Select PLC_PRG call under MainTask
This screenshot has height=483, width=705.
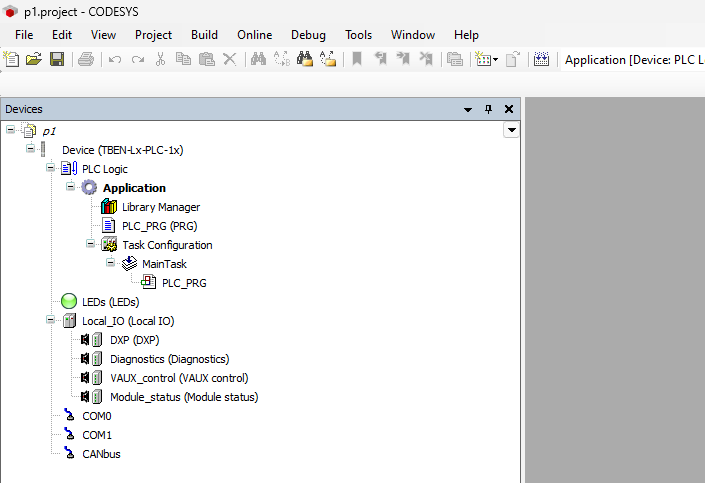pos(184,283)
